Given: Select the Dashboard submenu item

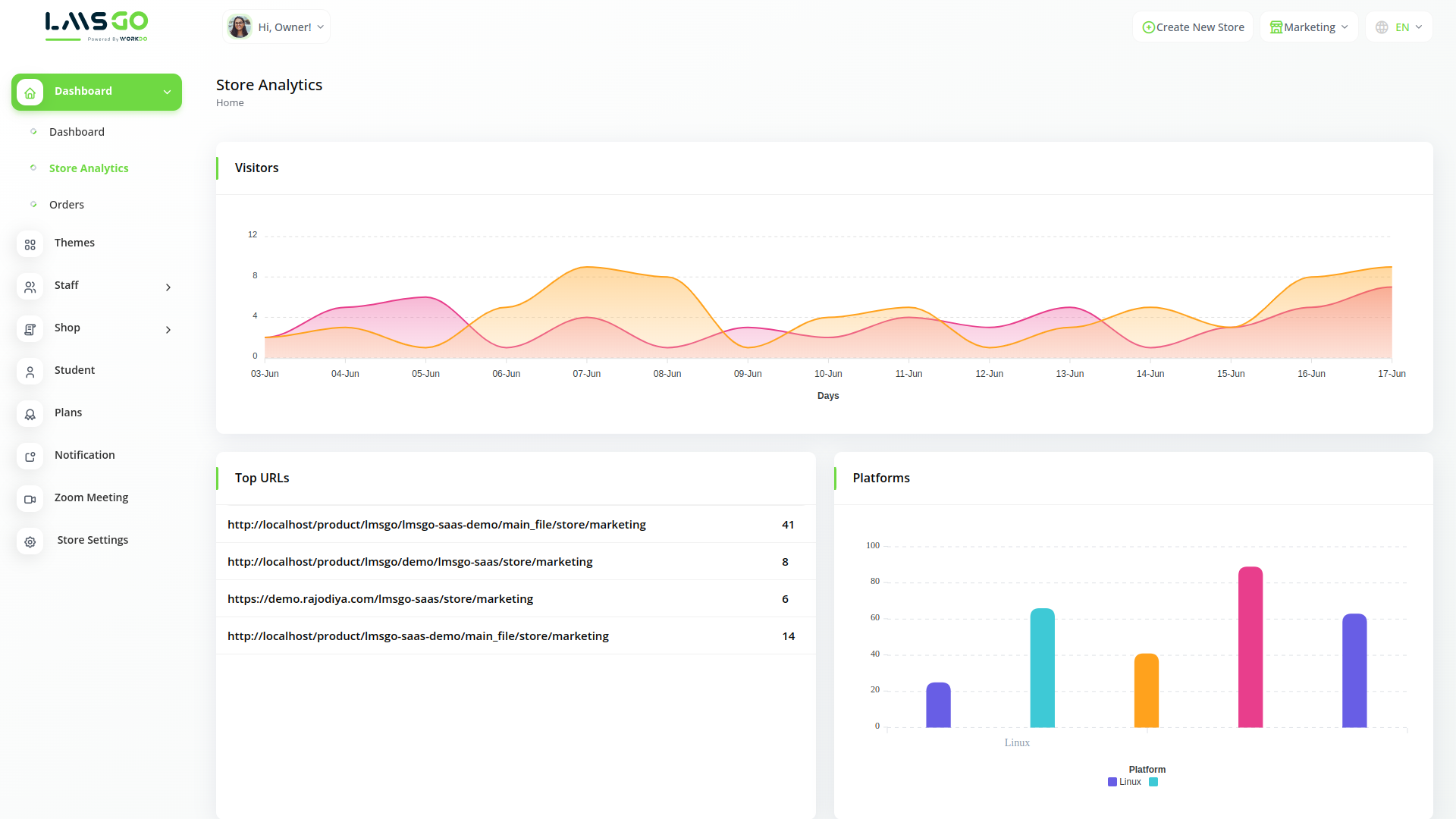Looking at the screenshot, I should tap(77, 132).
